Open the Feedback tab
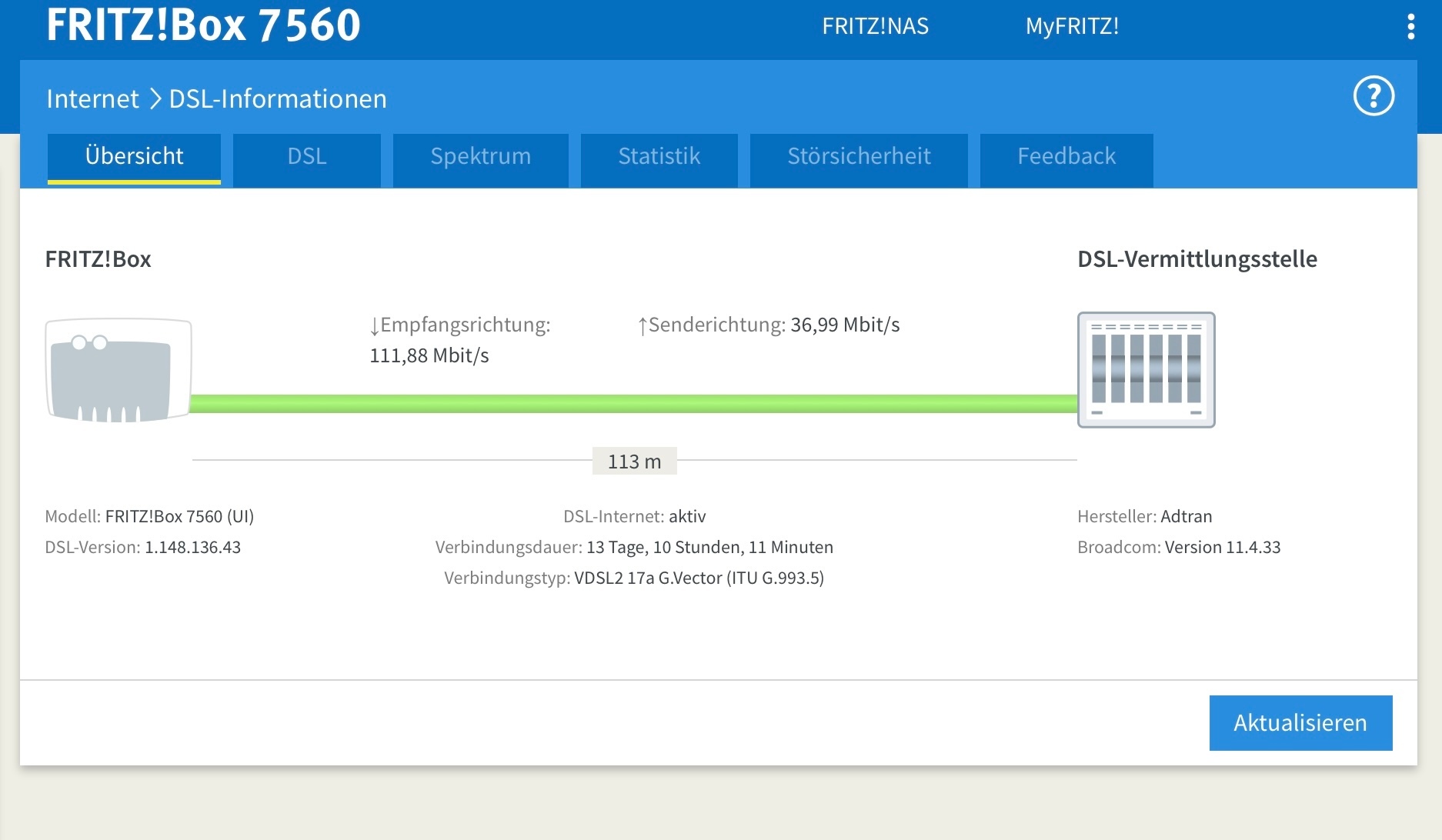This screenshot has height=840, width=1442. pos(1066,159)
